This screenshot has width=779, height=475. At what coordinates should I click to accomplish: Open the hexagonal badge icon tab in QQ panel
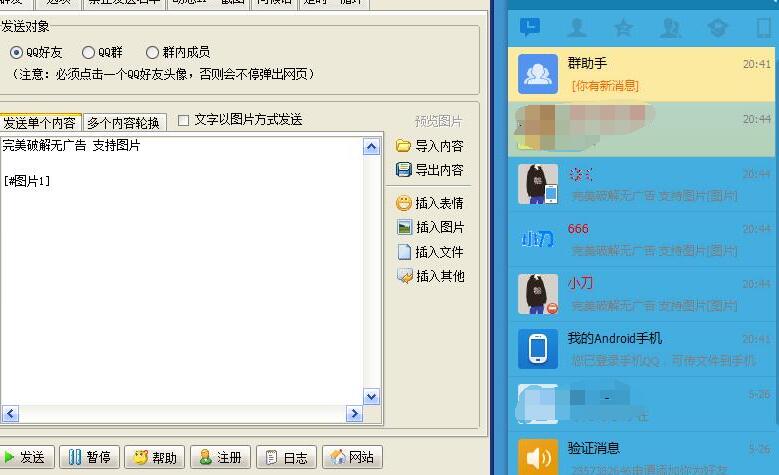(x=717, y=28)
